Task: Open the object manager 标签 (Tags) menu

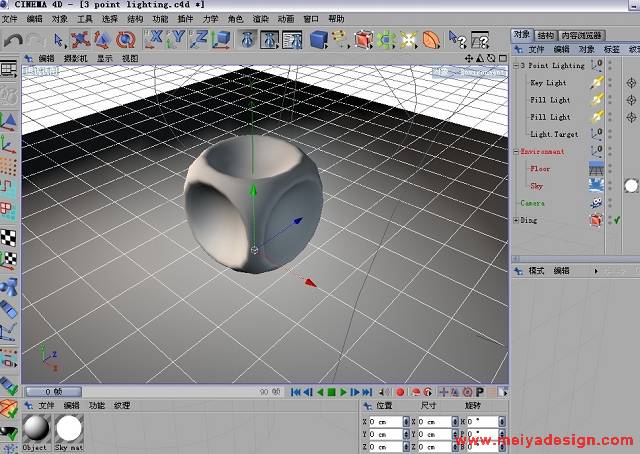Action: point(612,49)
